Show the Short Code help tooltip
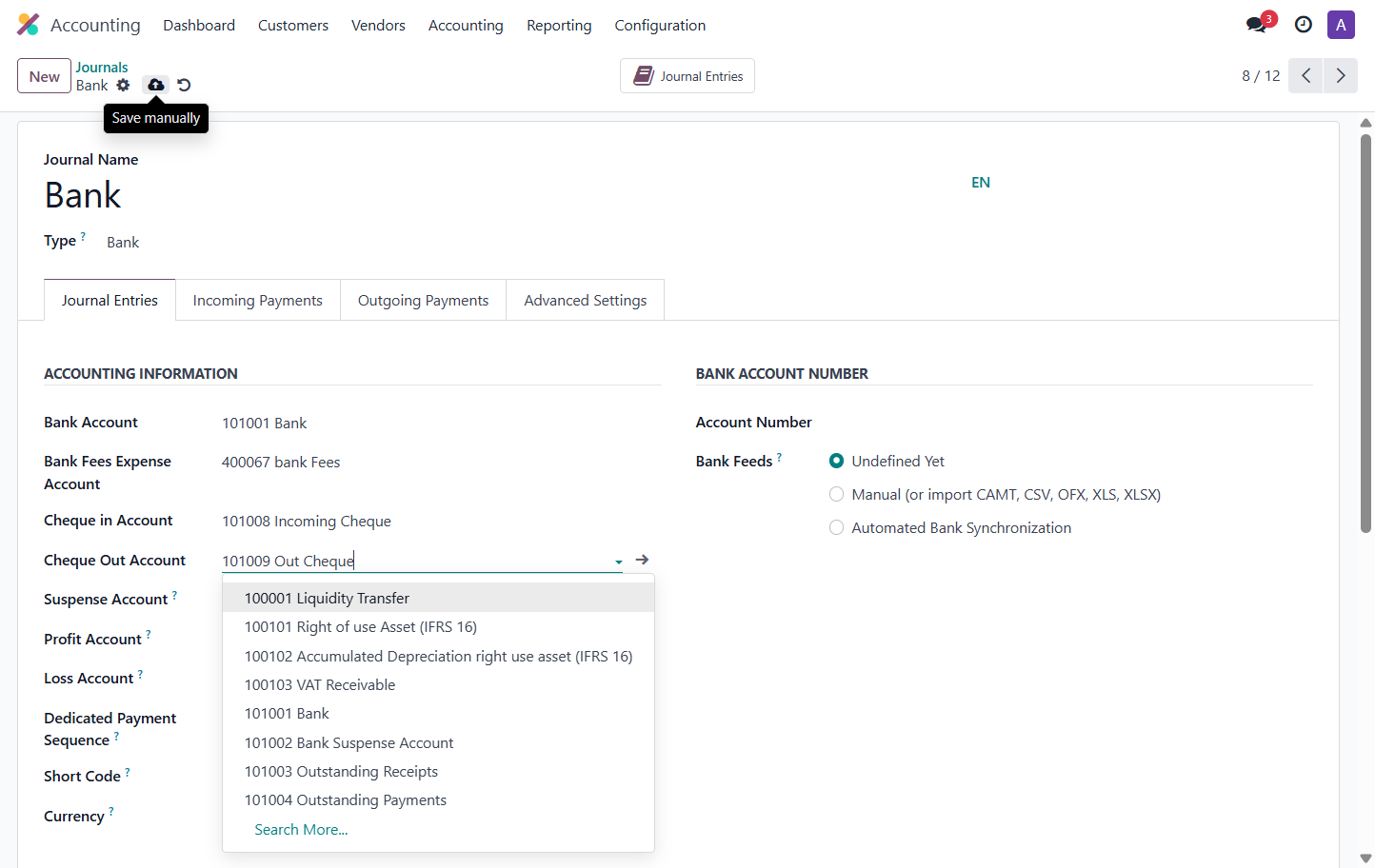1375x868 pixels. [128, 772]
